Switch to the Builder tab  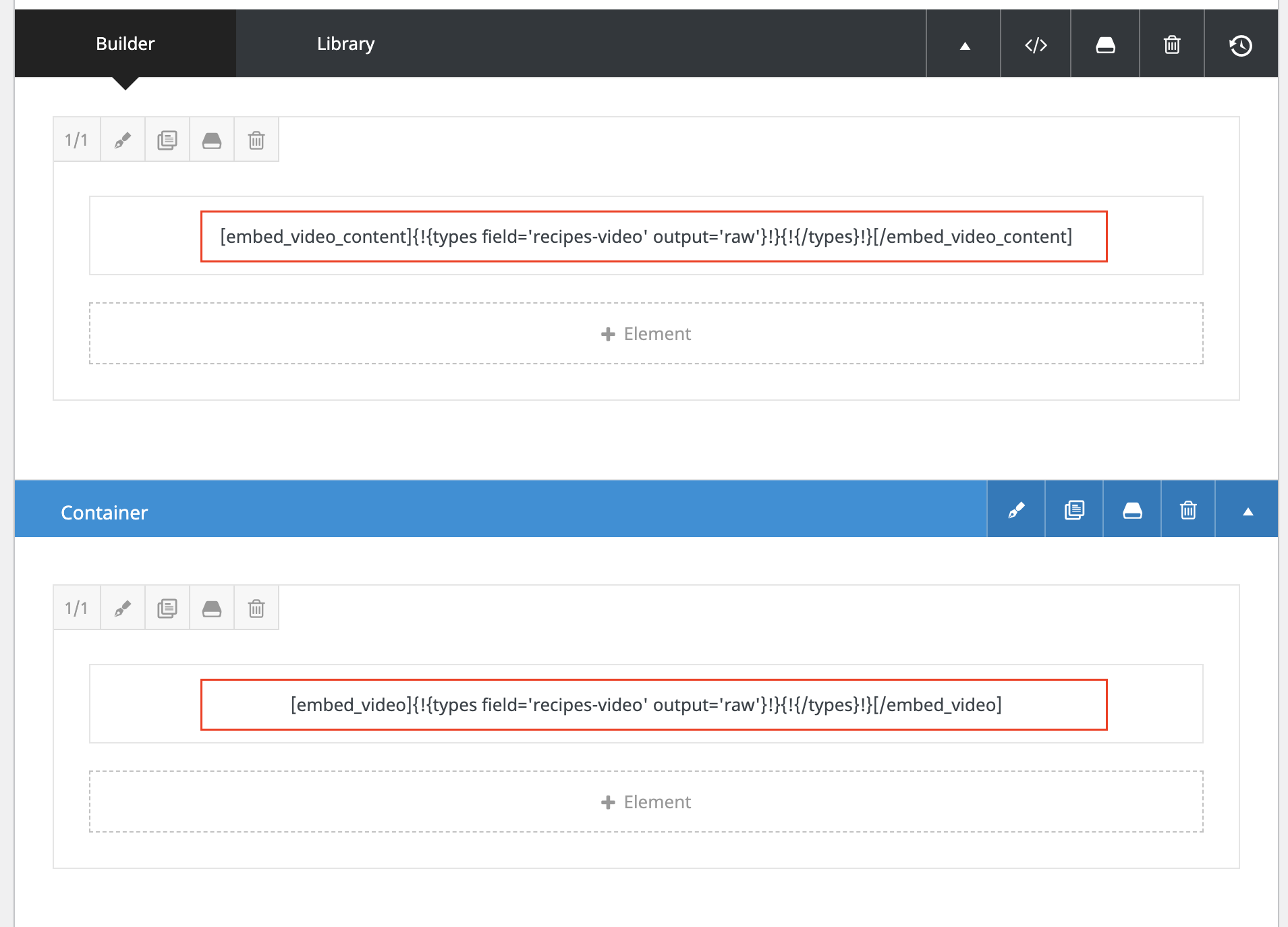[x=125, y=44]
